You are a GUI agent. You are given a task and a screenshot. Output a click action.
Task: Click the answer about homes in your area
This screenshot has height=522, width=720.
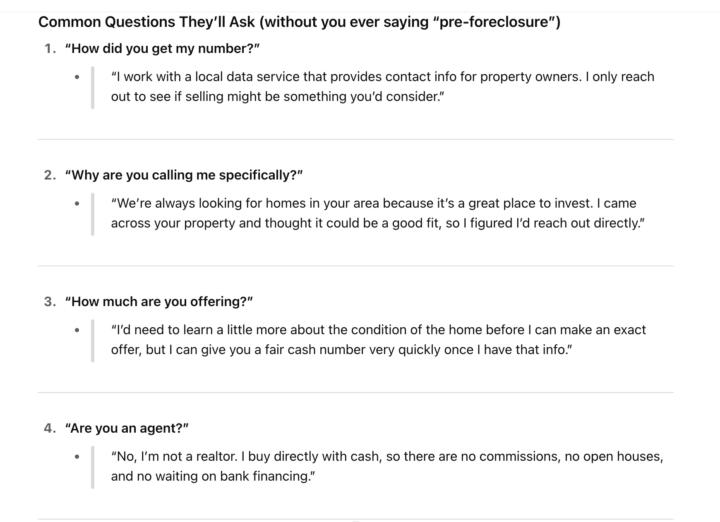378,213
